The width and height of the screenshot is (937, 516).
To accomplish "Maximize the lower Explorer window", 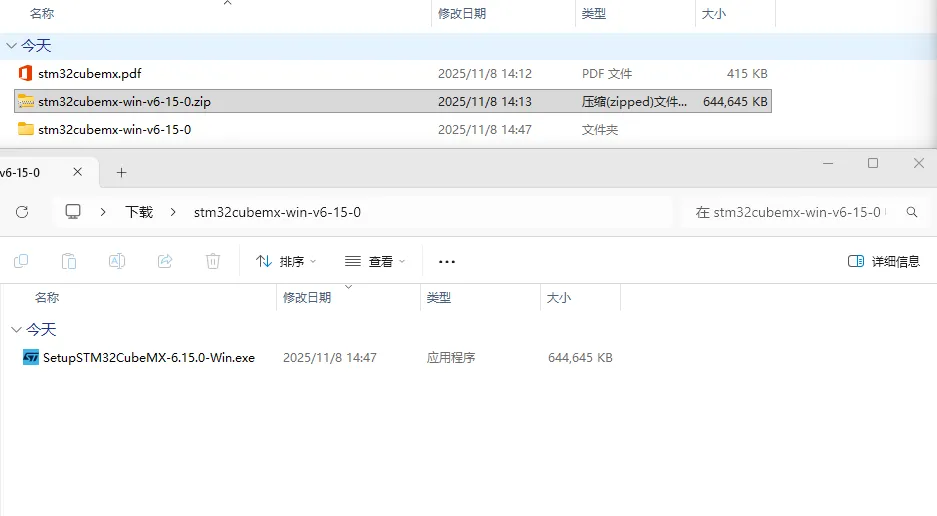I will [x=873, y=163].
